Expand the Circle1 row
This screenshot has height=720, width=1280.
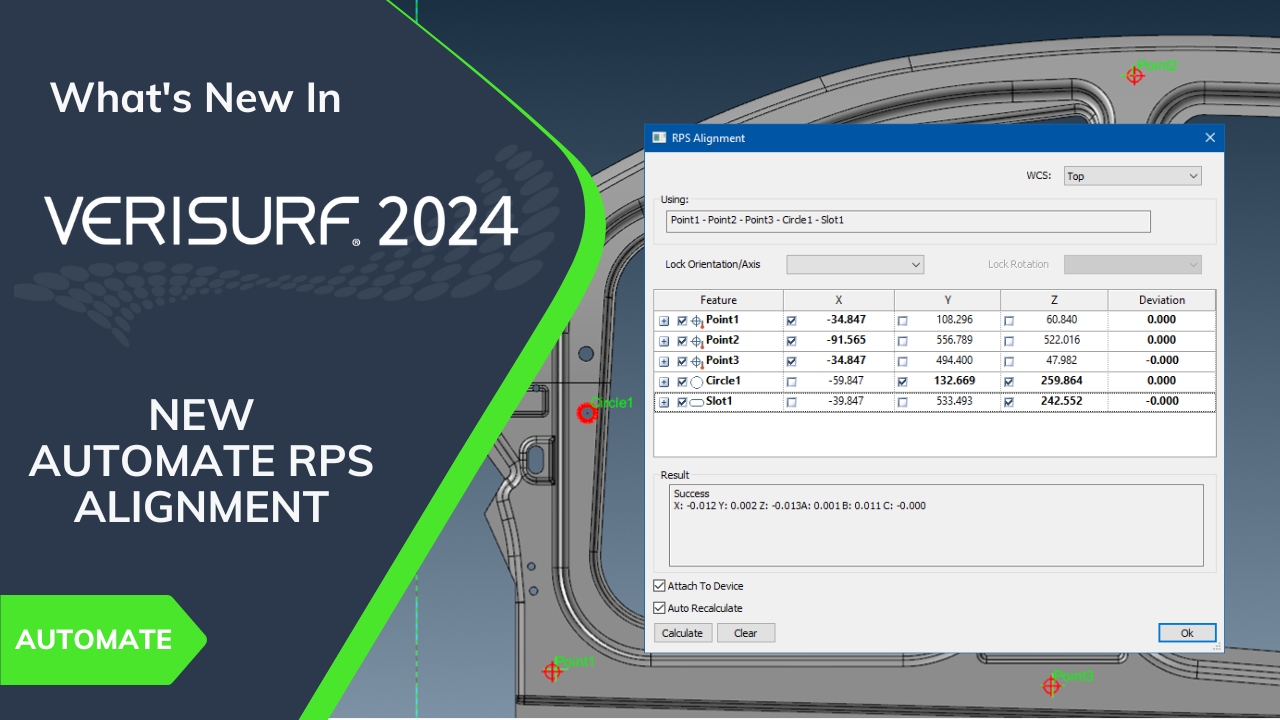[x=664, y=382]
